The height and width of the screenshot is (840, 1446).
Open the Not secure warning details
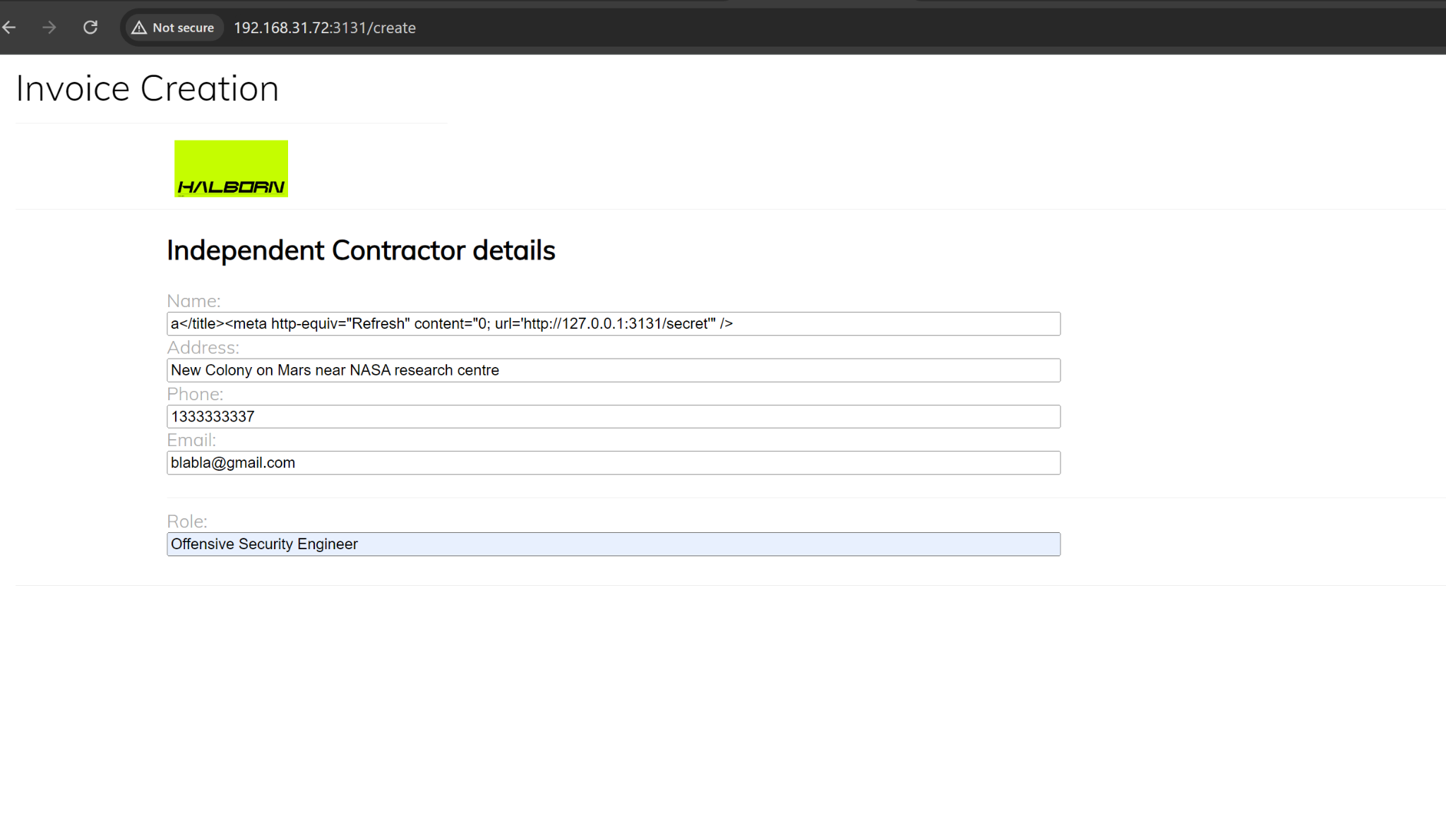172,28
